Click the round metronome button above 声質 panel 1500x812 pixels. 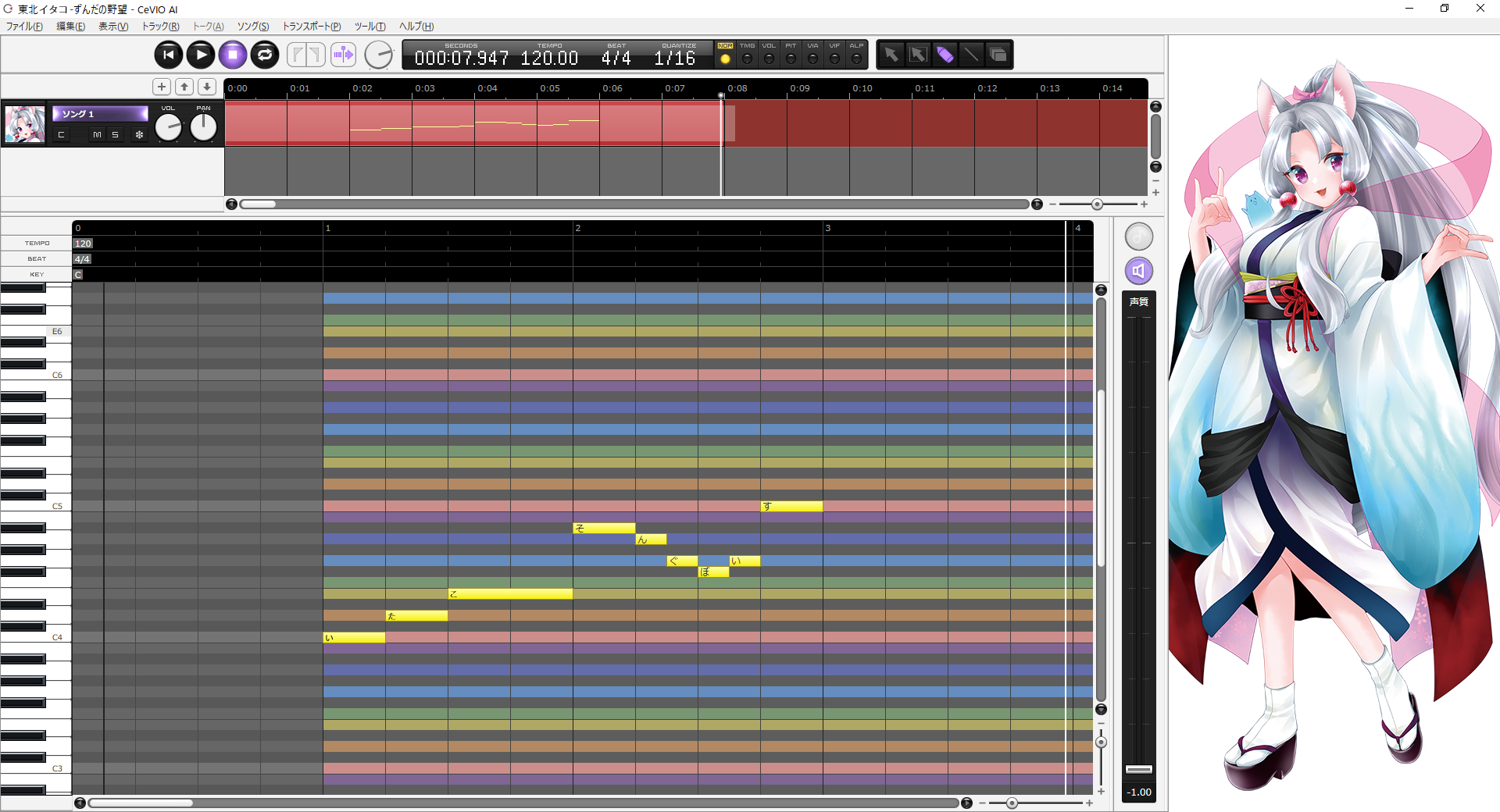(1139, 237)
